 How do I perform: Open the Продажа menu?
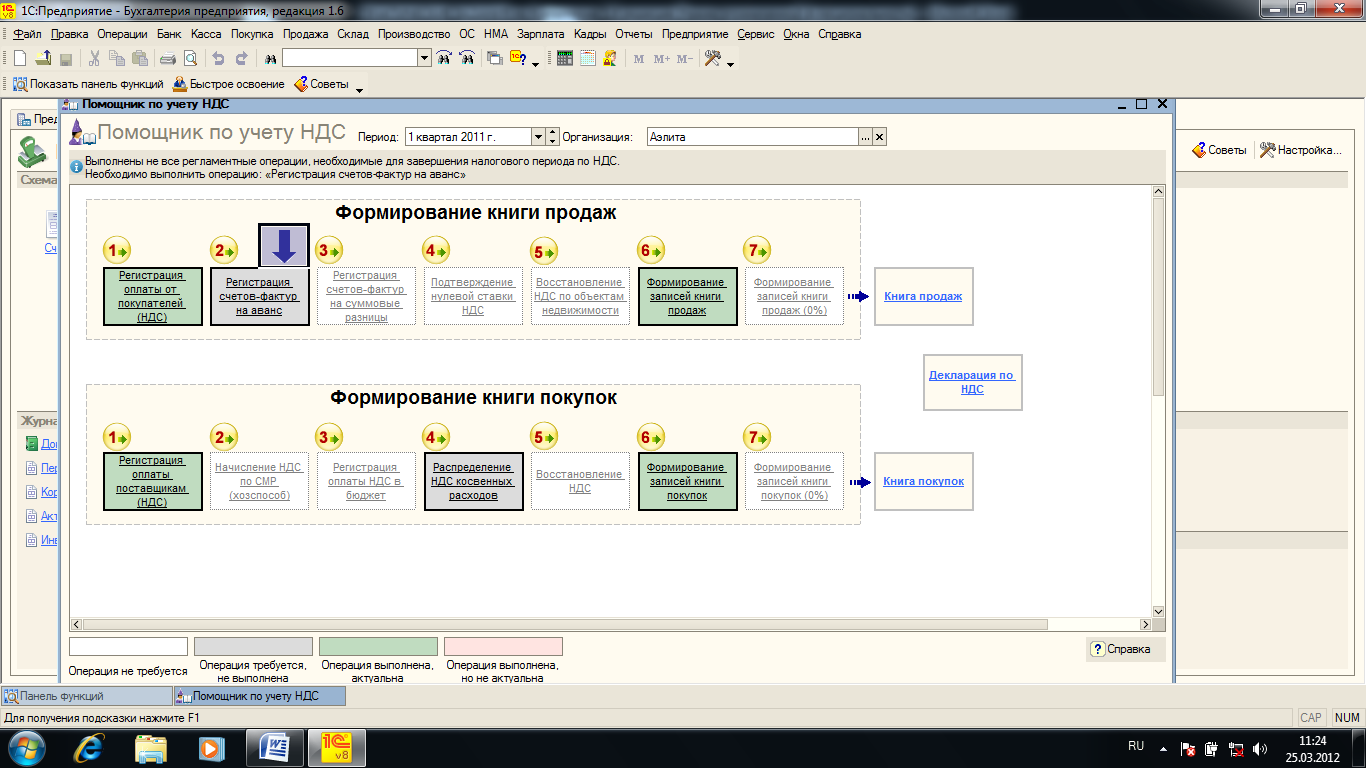click(306, 34)
